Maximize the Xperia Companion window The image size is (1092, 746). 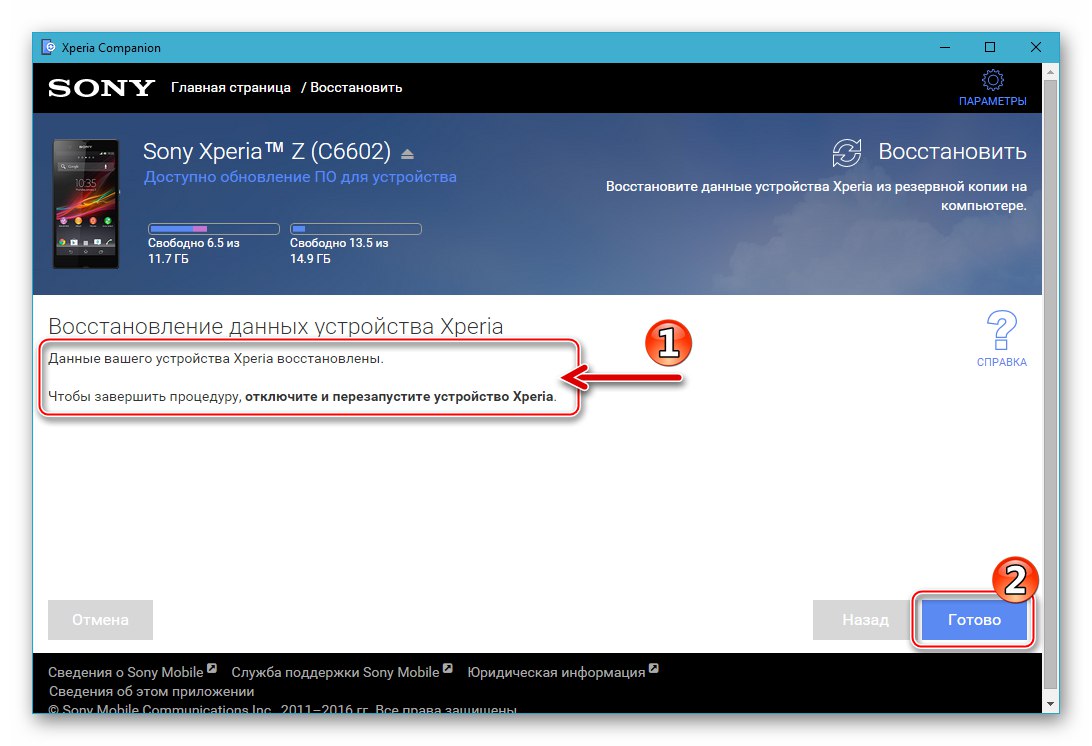pos(990,47)
